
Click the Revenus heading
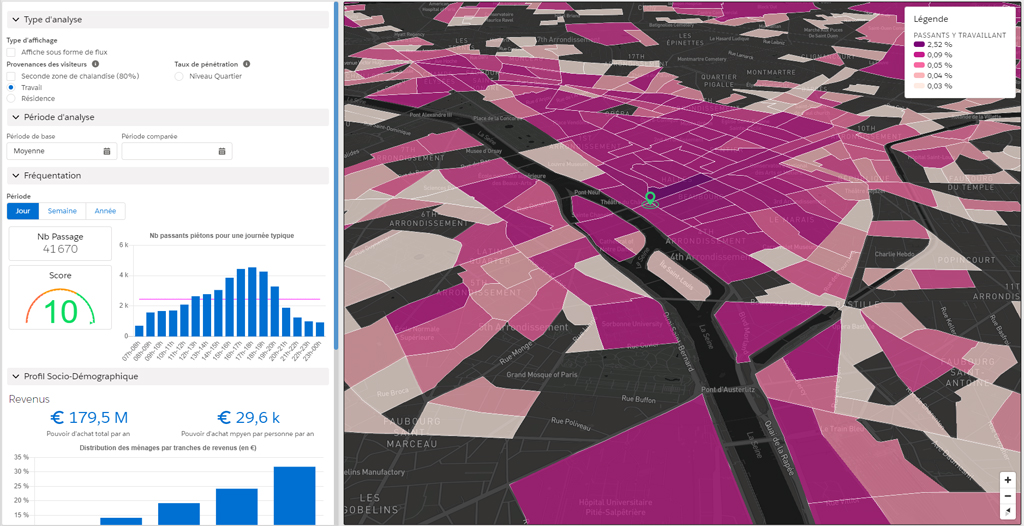pos(29,399)
